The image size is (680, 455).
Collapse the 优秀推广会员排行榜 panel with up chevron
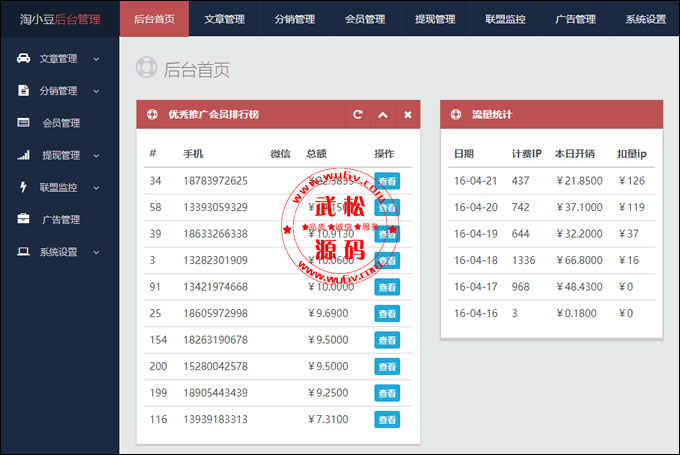(x=382, y=115)
